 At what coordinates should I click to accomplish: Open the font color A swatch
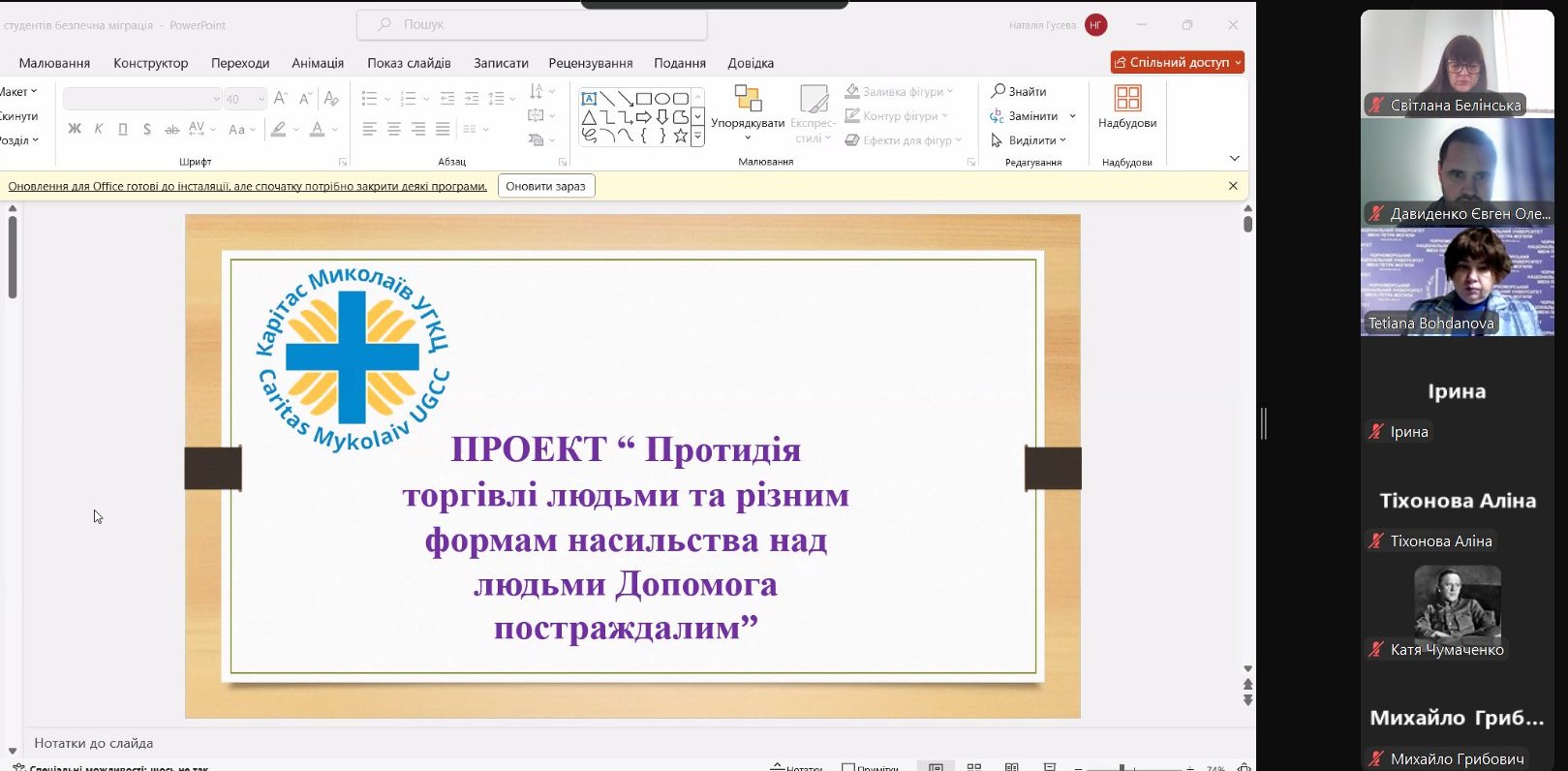pyautogui.click(x=317, y=129)
